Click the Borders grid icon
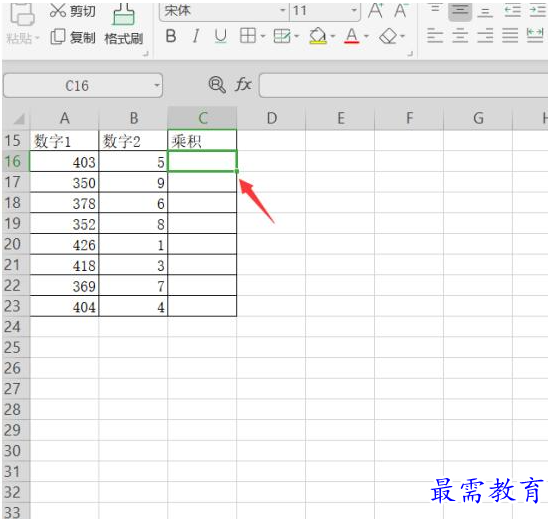Viewport: 552px width, 522px height. click(x=248, y=36)
